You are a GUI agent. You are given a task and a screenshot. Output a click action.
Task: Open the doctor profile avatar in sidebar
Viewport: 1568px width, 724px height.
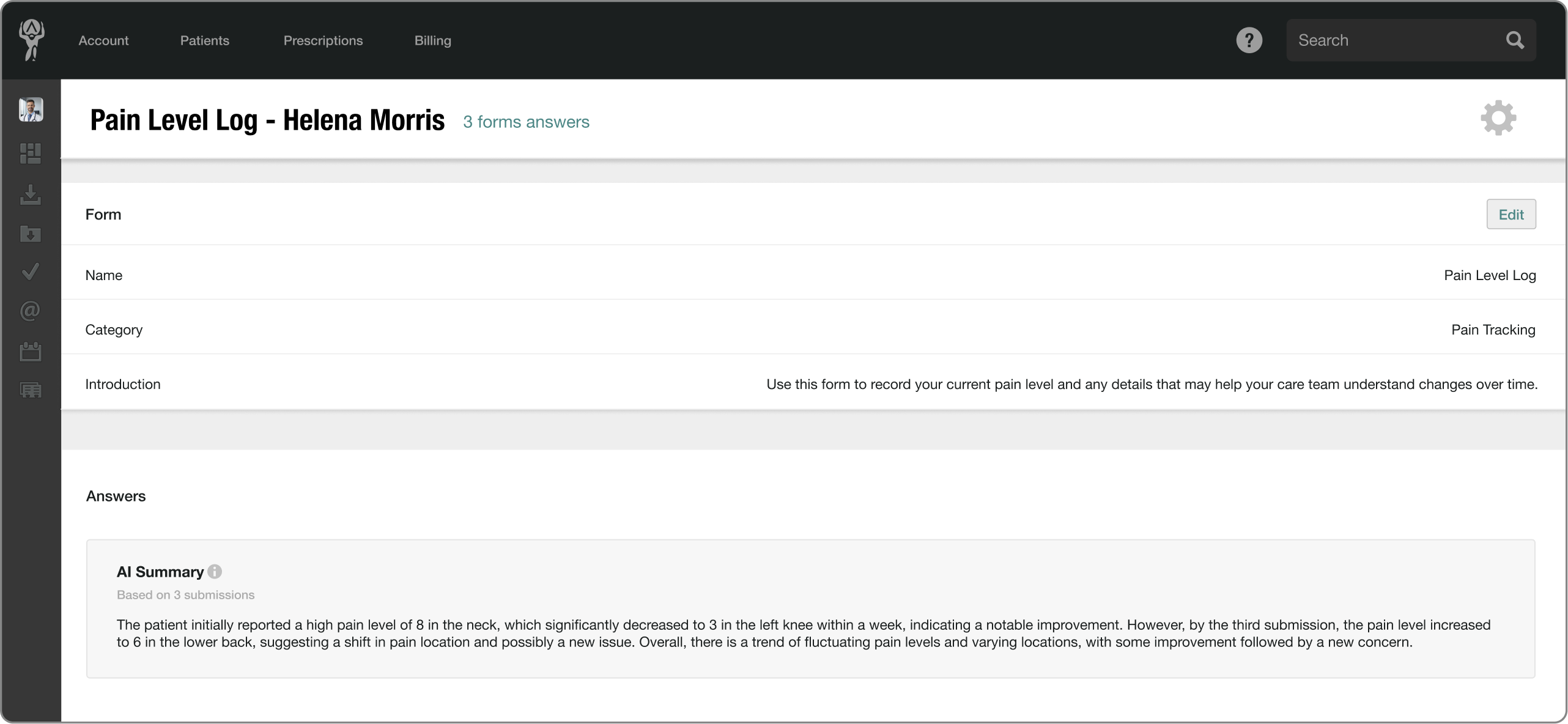click(31, 109)
